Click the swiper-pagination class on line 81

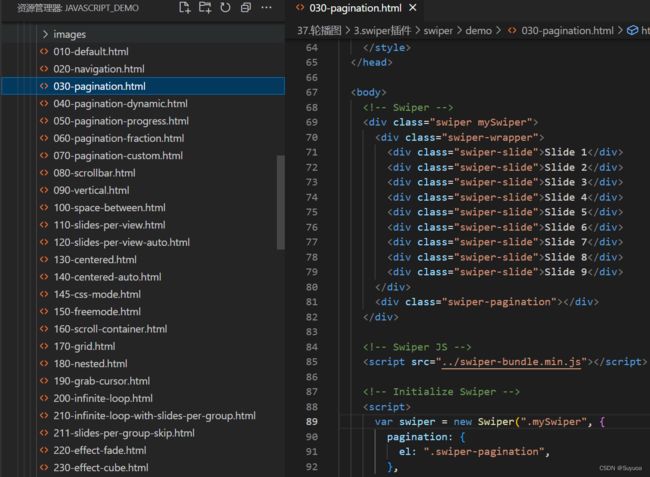click(500, 302)
